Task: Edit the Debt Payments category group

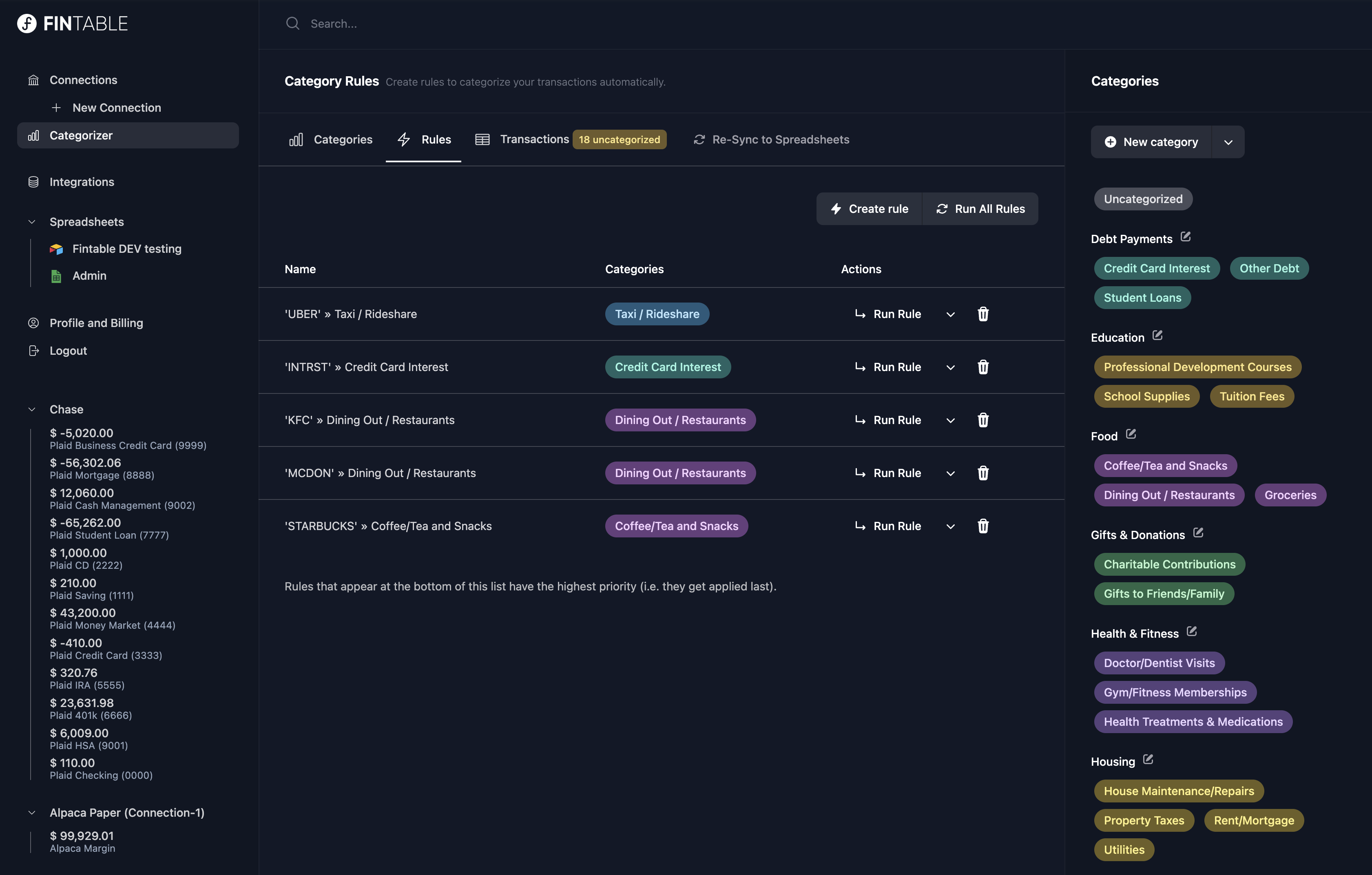Action: [1186, 236]
